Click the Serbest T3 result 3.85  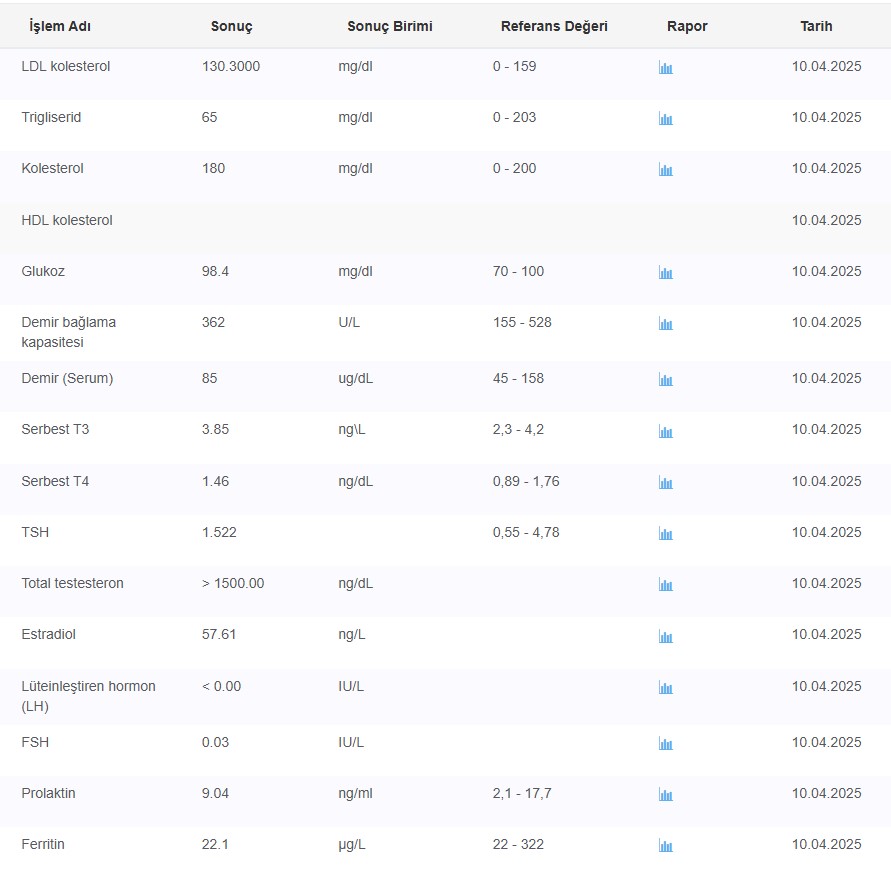point(215,429)
